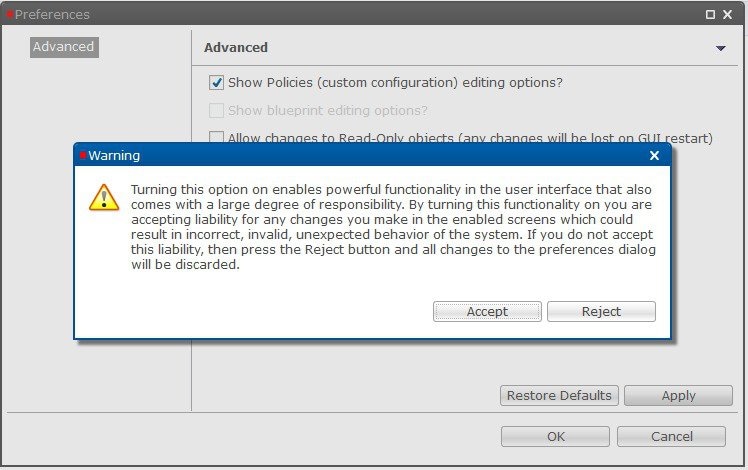This screenshot has width=748, height=470.
Task: Click the red icon beside Warning title
Action: 83,155
